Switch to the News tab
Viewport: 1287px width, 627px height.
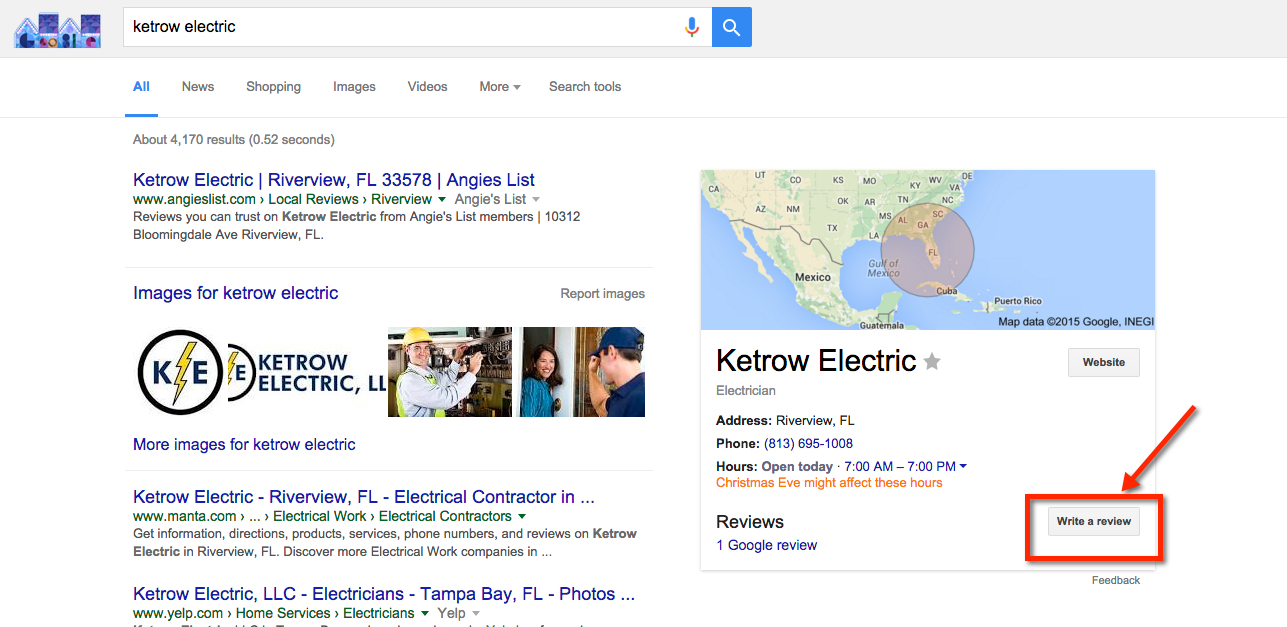tap(198, 87)
